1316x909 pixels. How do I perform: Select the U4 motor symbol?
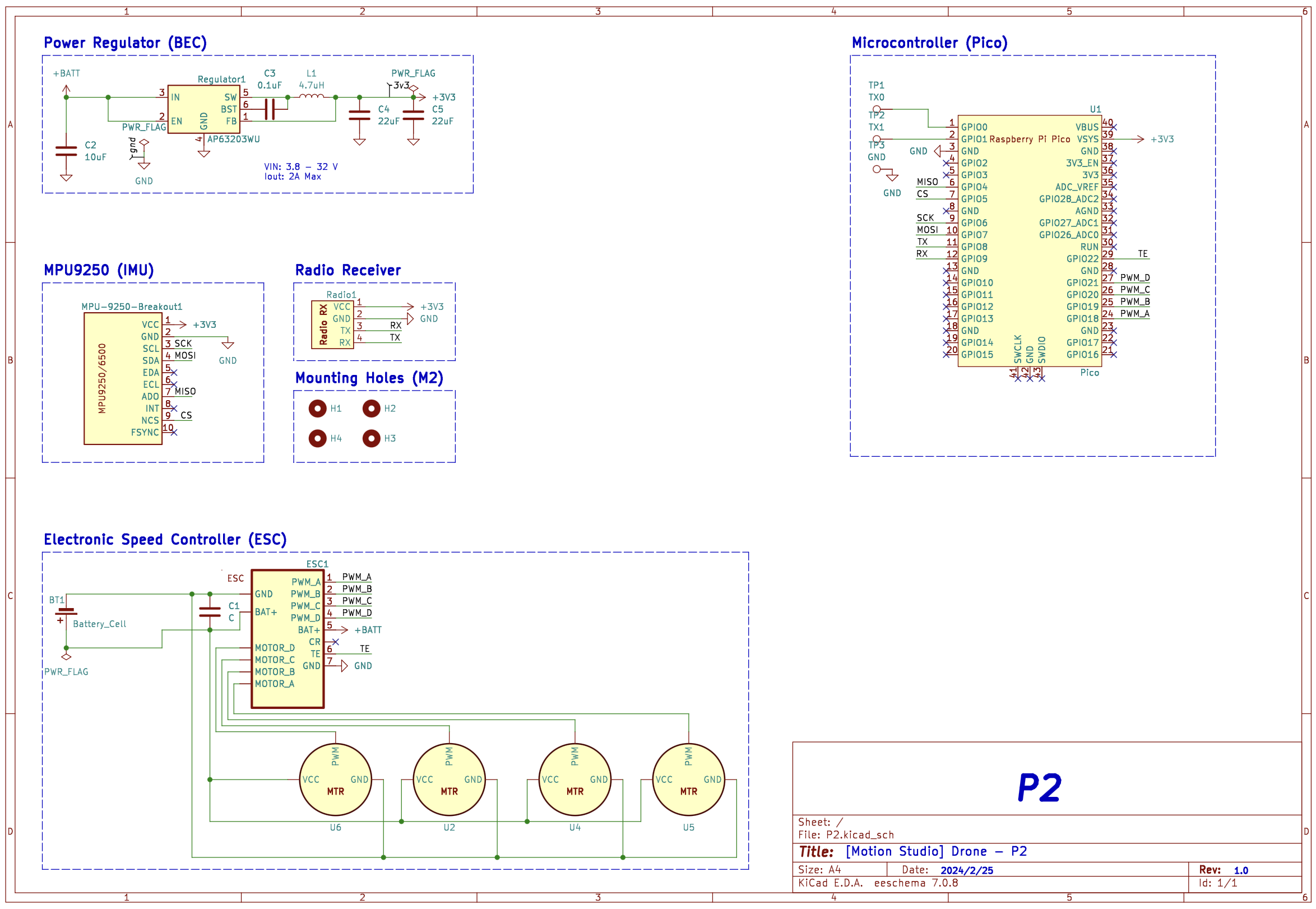[575, 780]
